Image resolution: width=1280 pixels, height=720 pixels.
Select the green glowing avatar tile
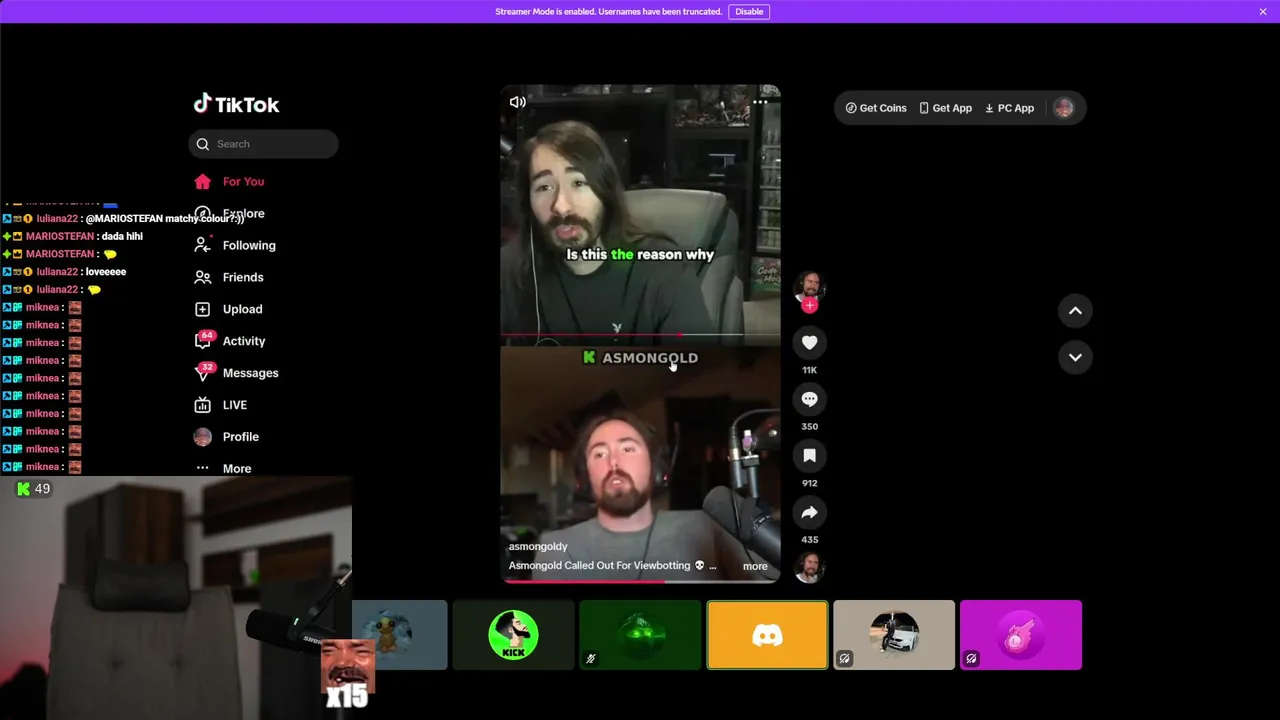pyautogui.click(x=640, y=635)
